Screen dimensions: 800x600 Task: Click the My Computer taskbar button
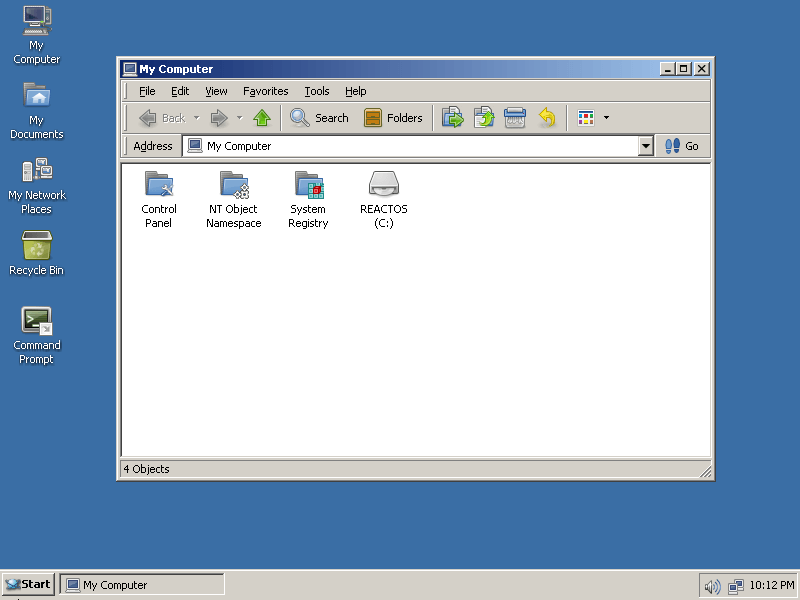[142, 585]
